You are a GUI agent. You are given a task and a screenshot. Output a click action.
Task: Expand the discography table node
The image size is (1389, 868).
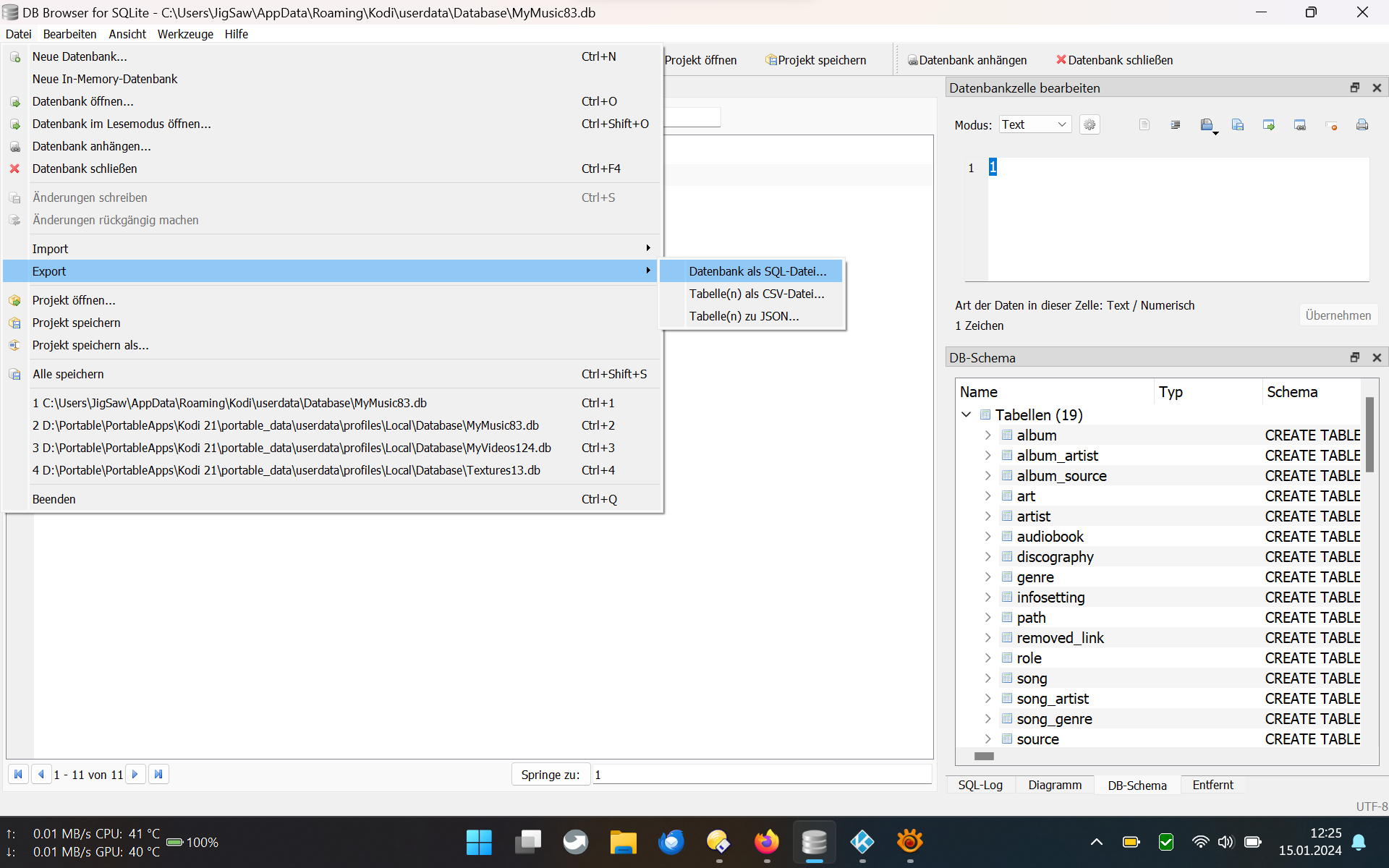[987, 556]
